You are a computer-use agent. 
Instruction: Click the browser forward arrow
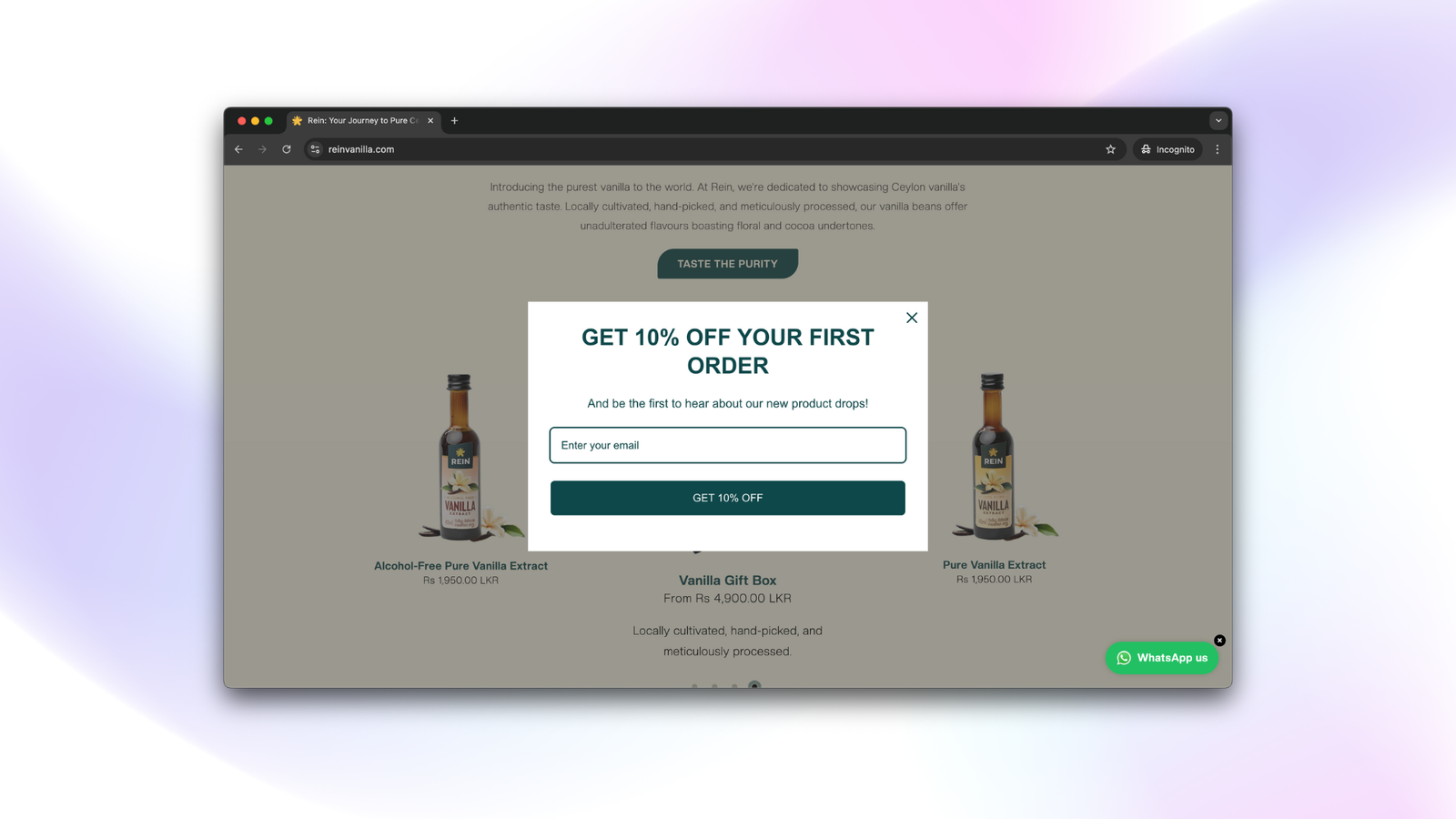click(x=262, y=149)
